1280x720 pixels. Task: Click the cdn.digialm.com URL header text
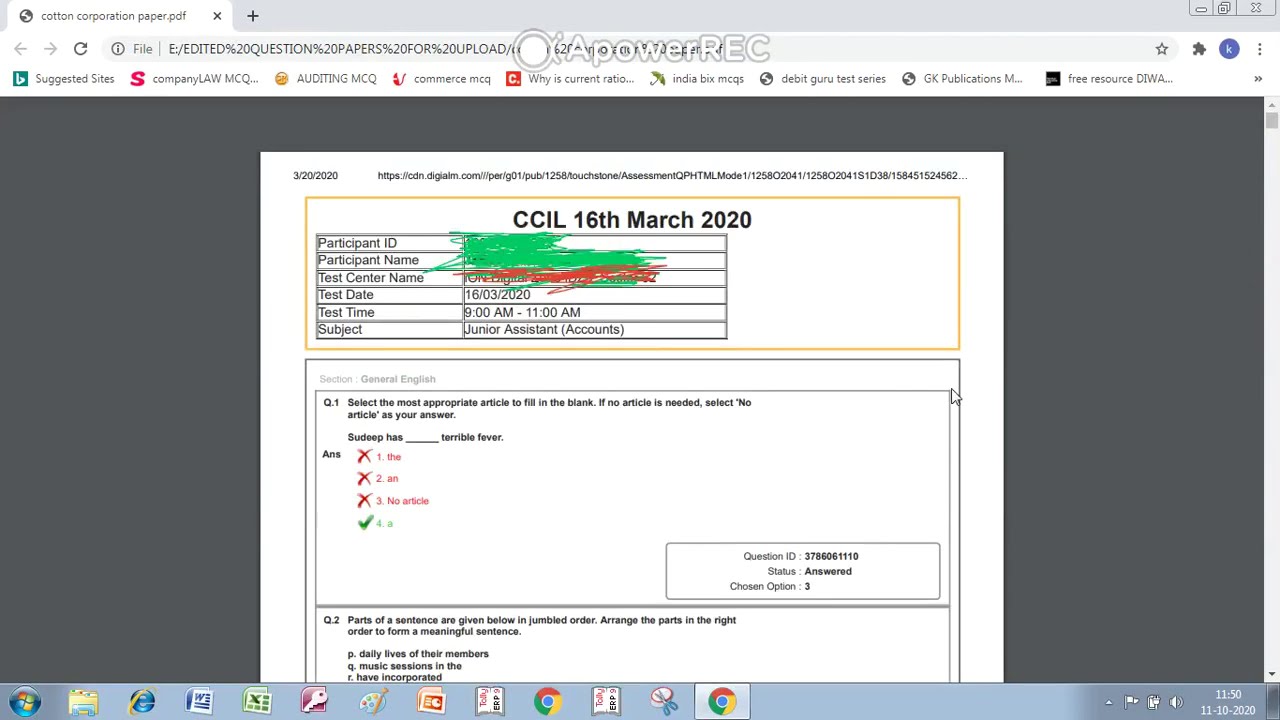[x=672, y=175]
